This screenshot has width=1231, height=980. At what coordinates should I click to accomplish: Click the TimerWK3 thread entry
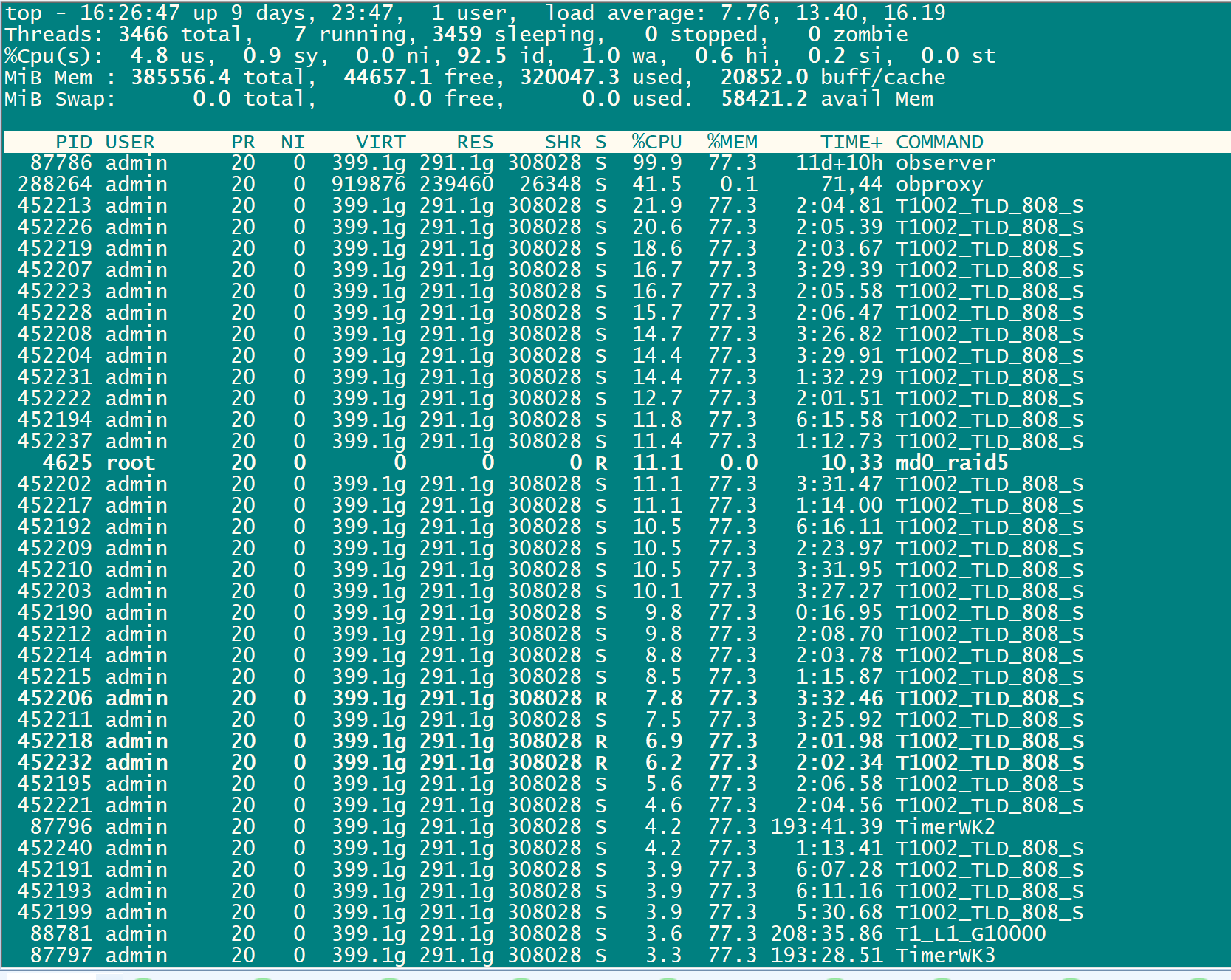coord(945,956)
